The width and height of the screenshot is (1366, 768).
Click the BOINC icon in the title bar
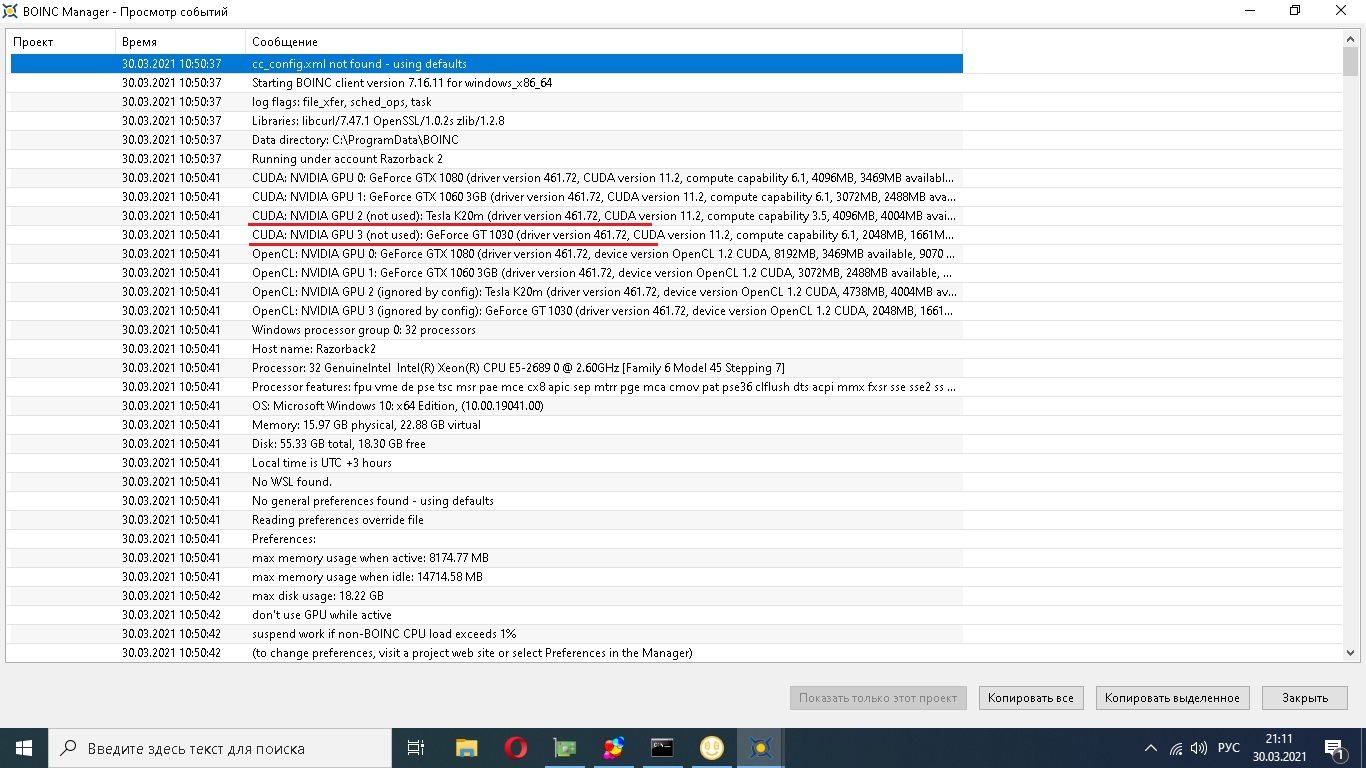(10, 11)
